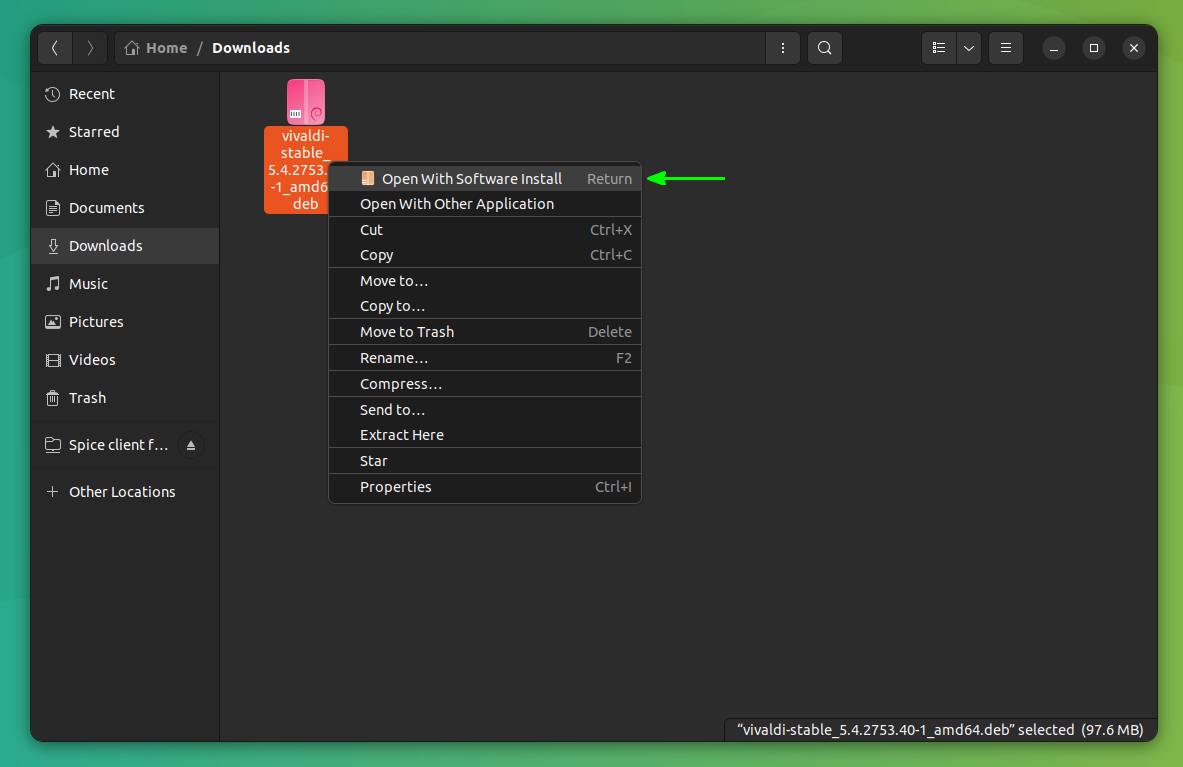Star the selected deb file

point(373,460)
